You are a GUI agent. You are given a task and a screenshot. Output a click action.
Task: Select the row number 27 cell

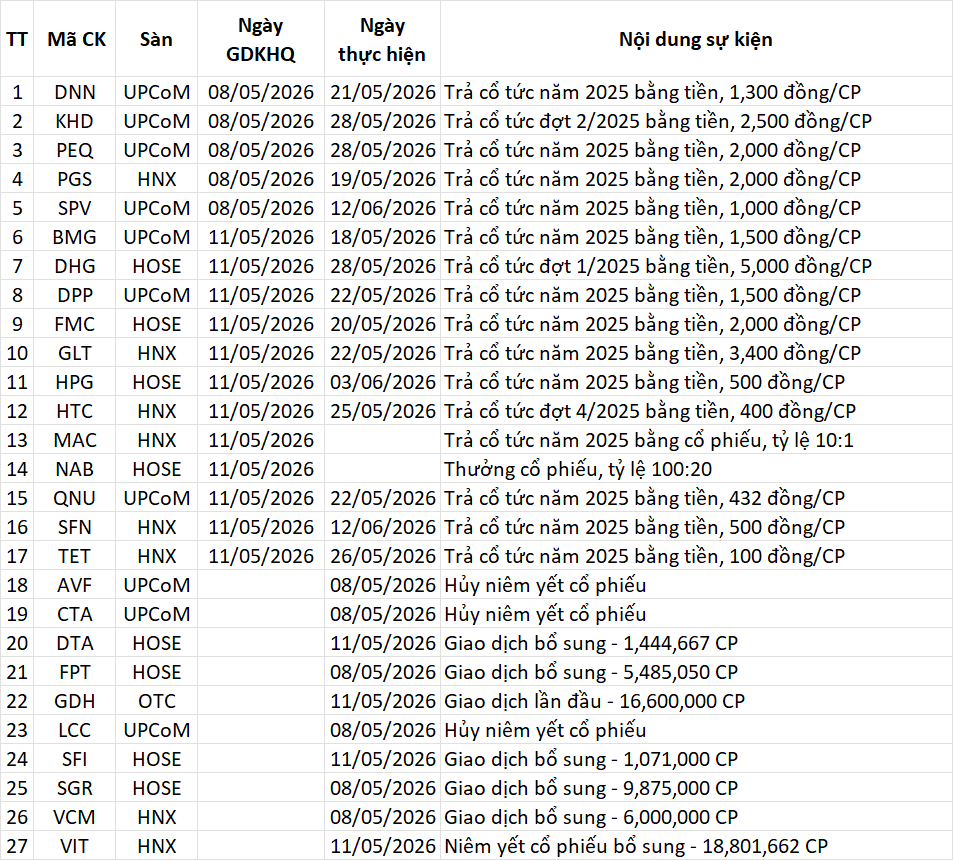(x=17, y=846)
